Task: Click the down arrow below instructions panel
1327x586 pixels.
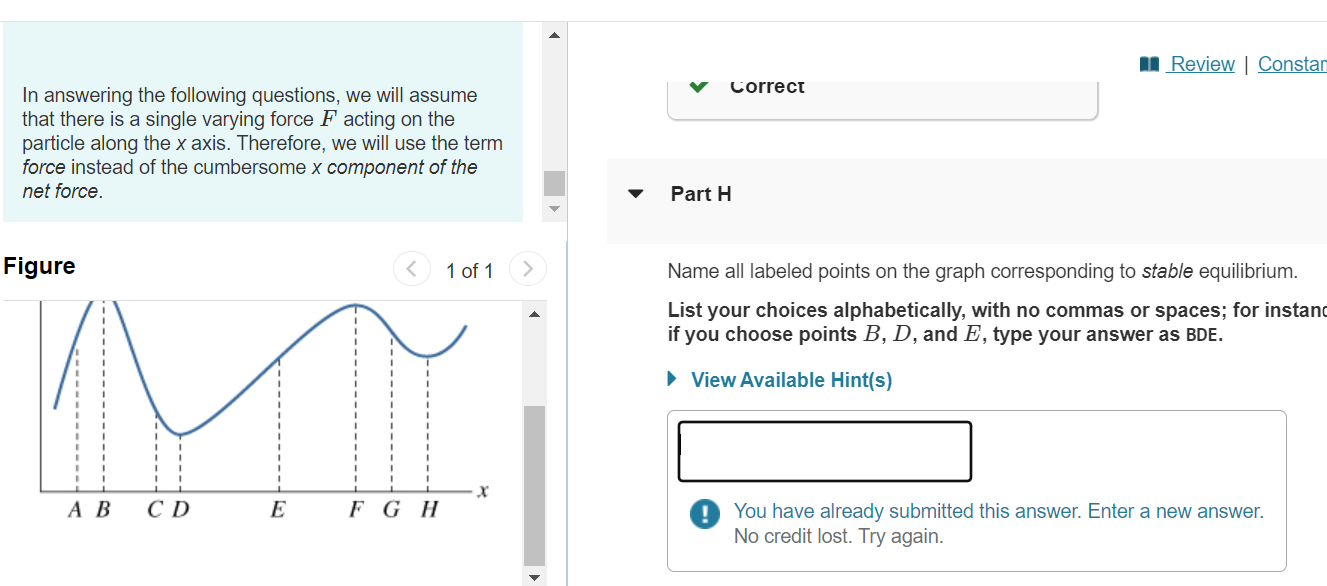Action: coord(553,208)
